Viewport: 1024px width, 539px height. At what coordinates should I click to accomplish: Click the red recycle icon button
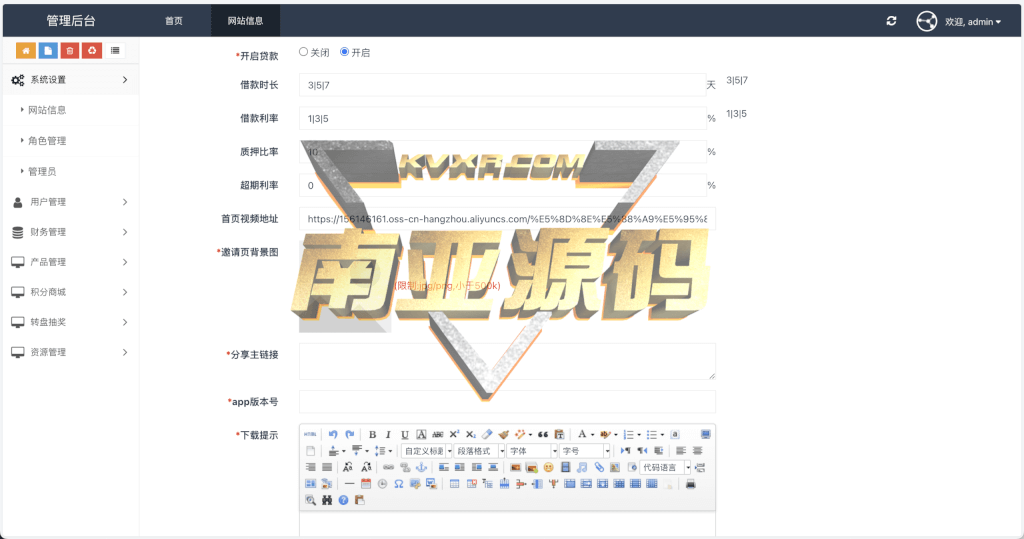tap(92, 51)
